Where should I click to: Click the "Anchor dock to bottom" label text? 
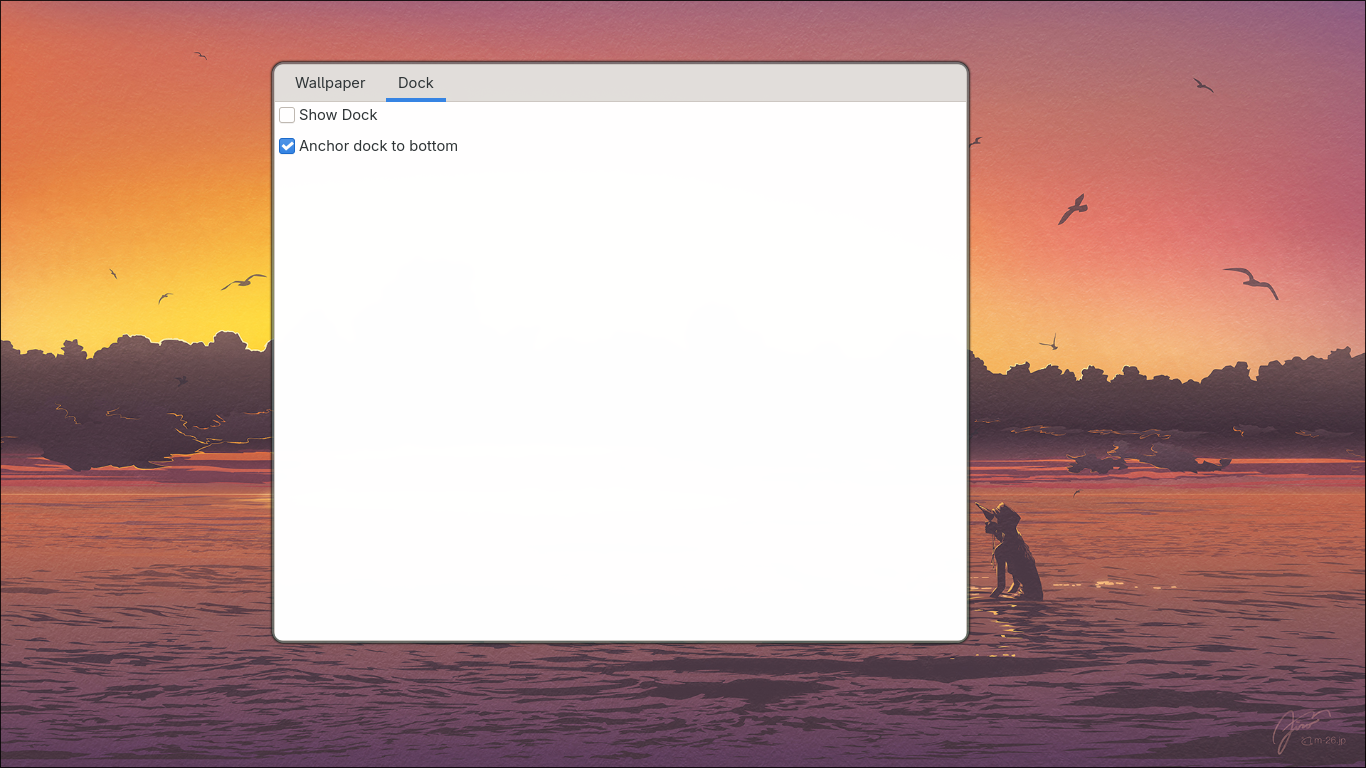click(378, 146)
